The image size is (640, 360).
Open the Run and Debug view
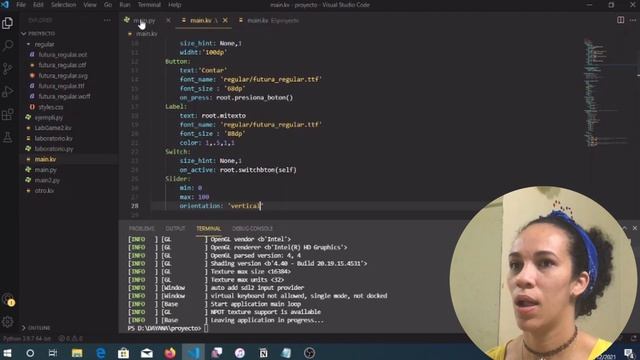[x=7, y=91]
